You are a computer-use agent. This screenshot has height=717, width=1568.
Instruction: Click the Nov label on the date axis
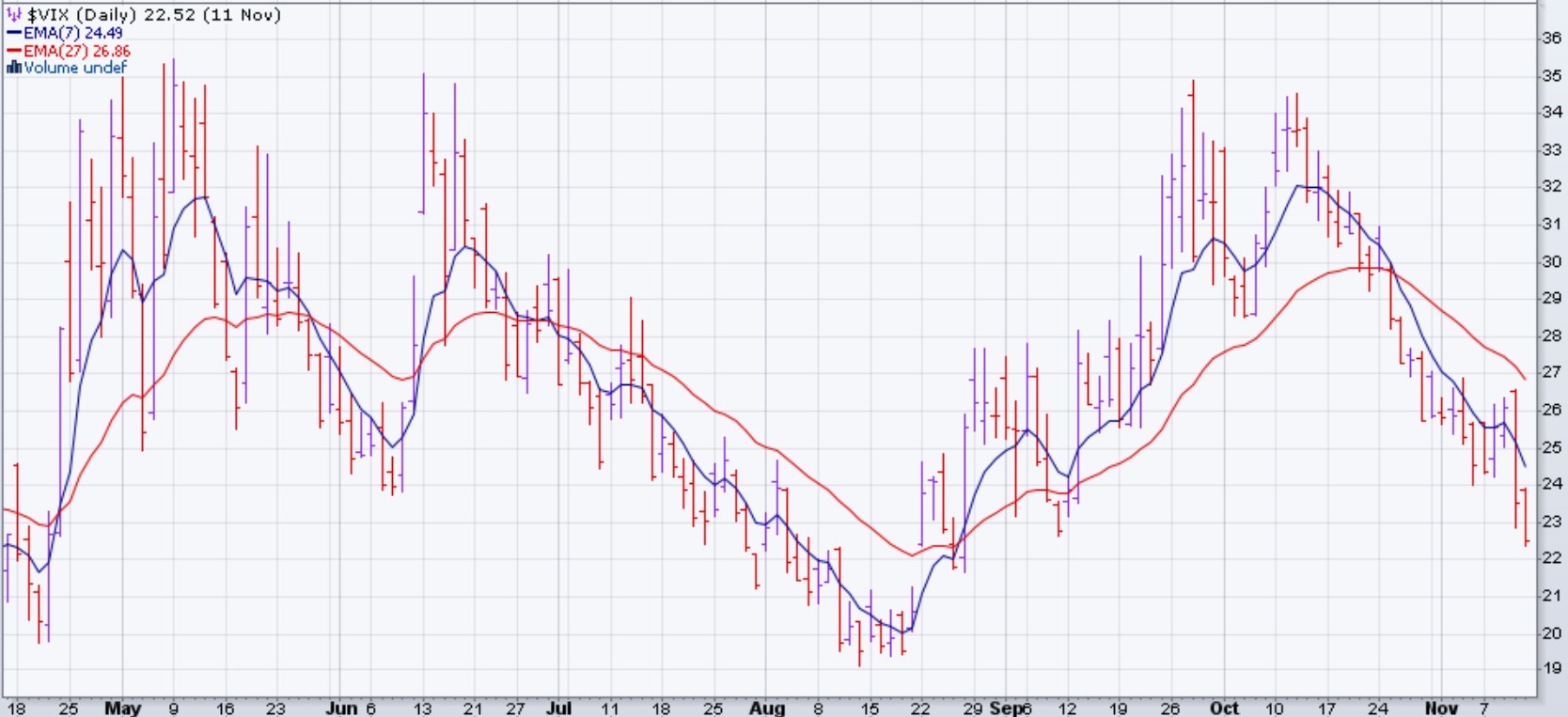tap(1441, 708)
